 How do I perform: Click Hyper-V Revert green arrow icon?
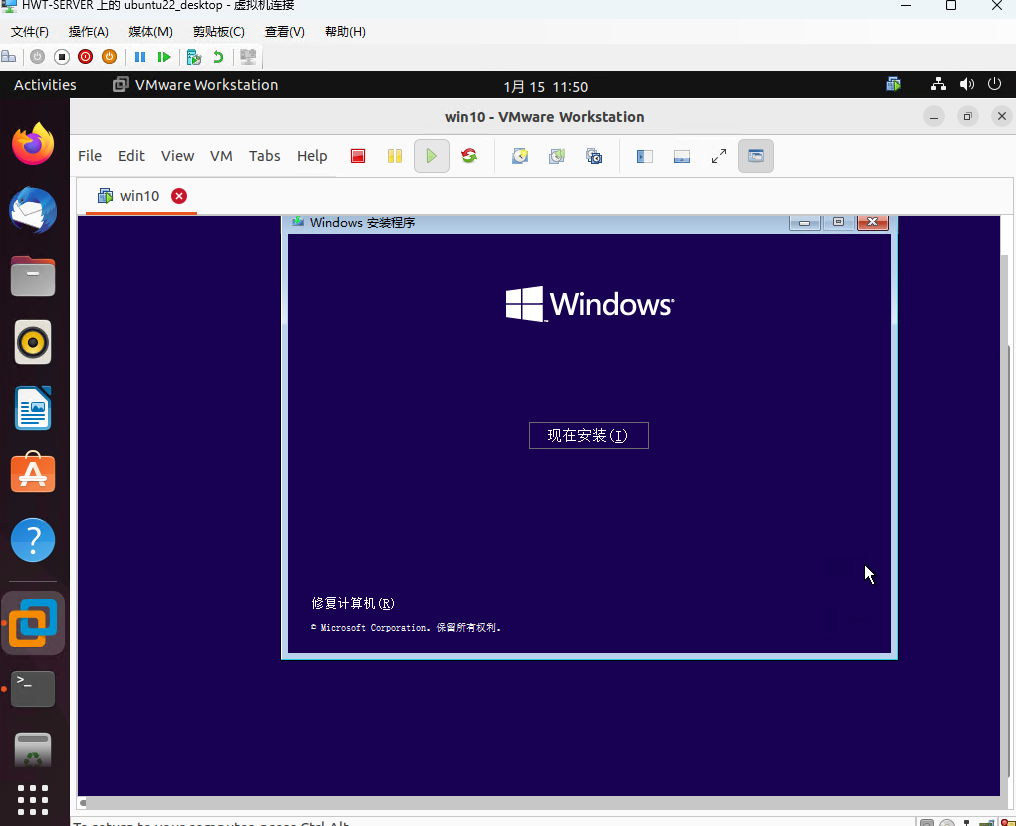pos(218,57)
